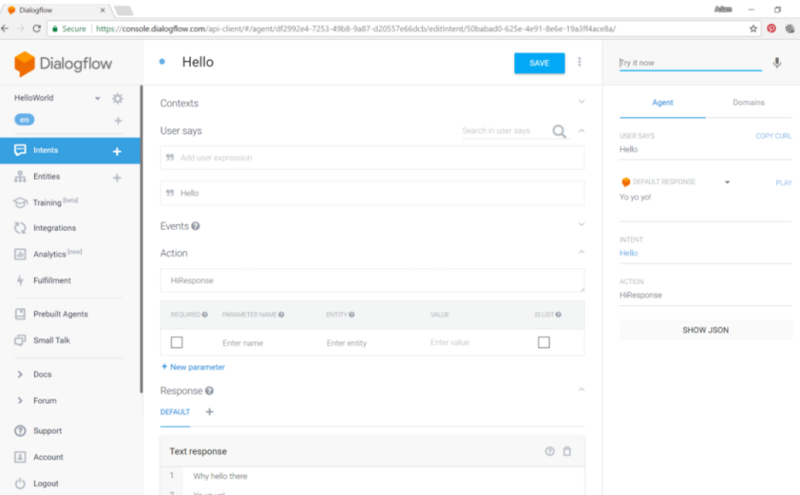Select Intents in sidebar
The height and width of the screenshot is (495, 800).
click(x=70, y=151)
